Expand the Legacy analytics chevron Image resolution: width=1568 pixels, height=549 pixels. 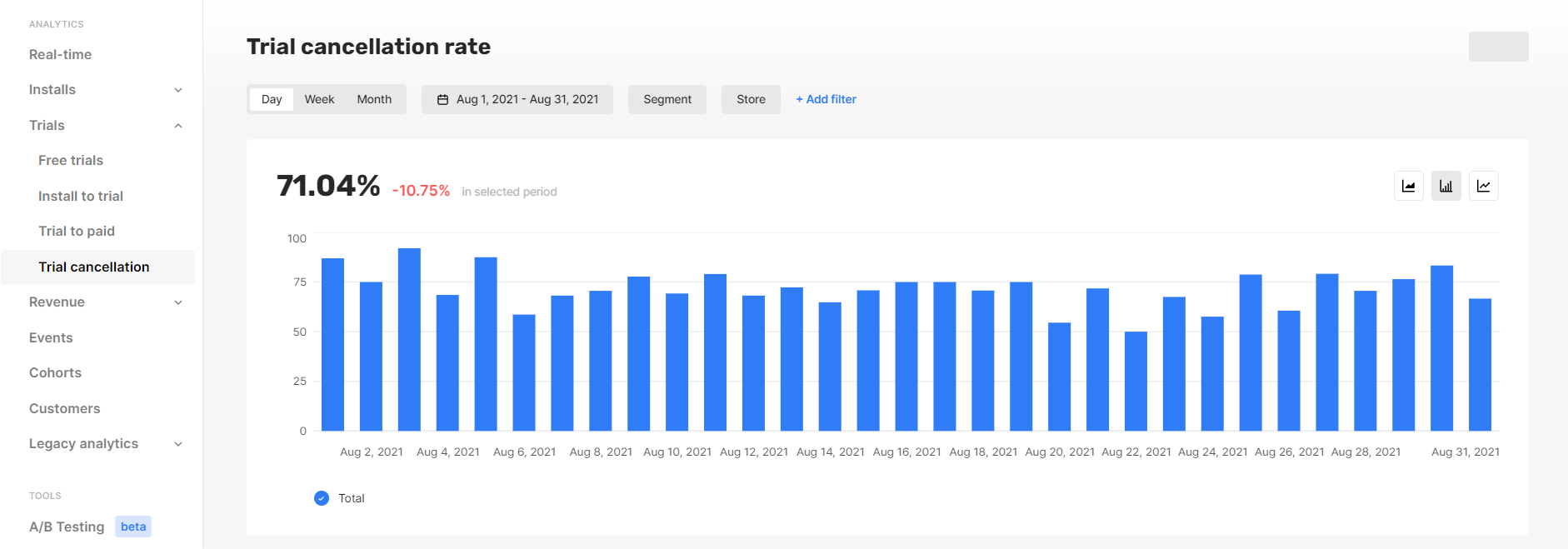178,444
